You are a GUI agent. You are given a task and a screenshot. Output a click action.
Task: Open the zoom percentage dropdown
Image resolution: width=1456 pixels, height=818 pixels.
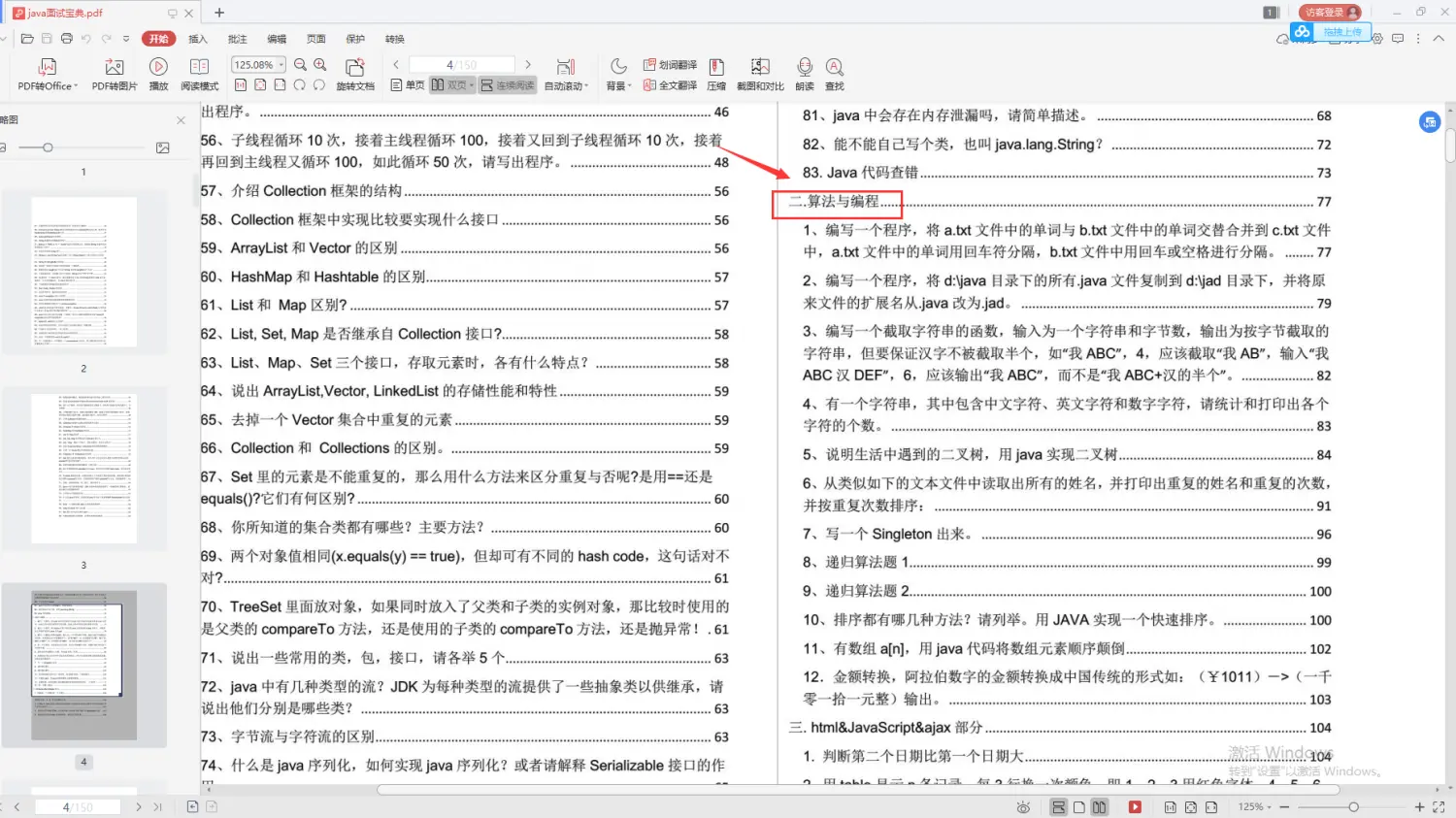[x=256, y=64]
